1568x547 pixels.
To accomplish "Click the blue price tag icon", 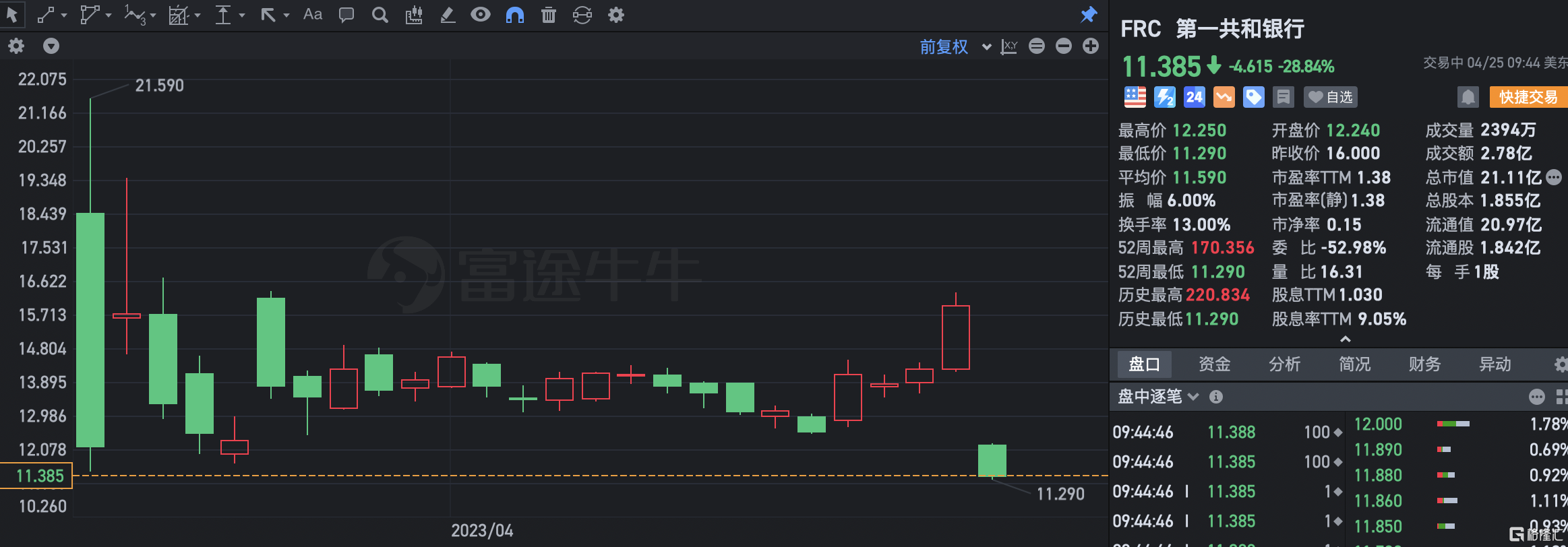I will [1254, 97].
